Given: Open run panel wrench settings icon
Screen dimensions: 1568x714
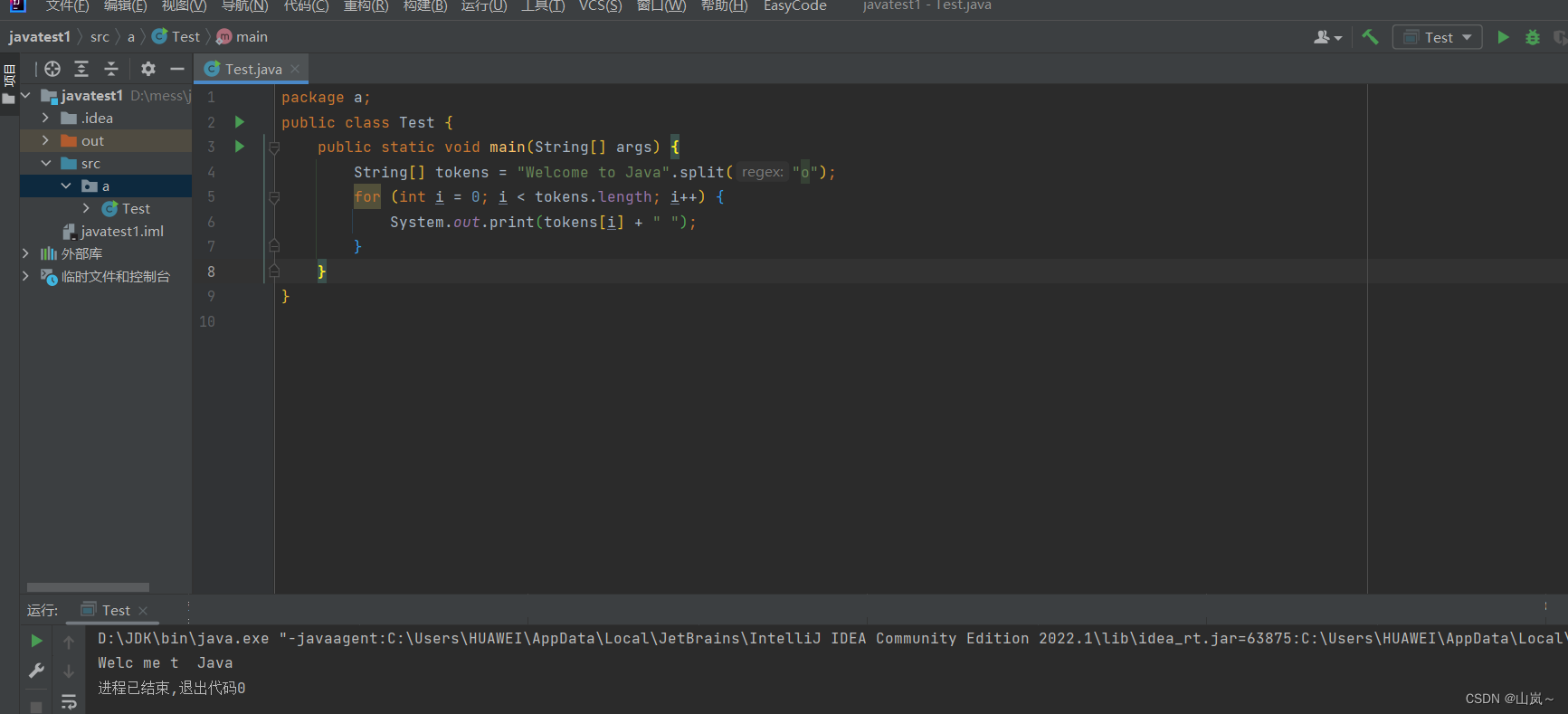Looking at the screenshot, I should point(36,671).
